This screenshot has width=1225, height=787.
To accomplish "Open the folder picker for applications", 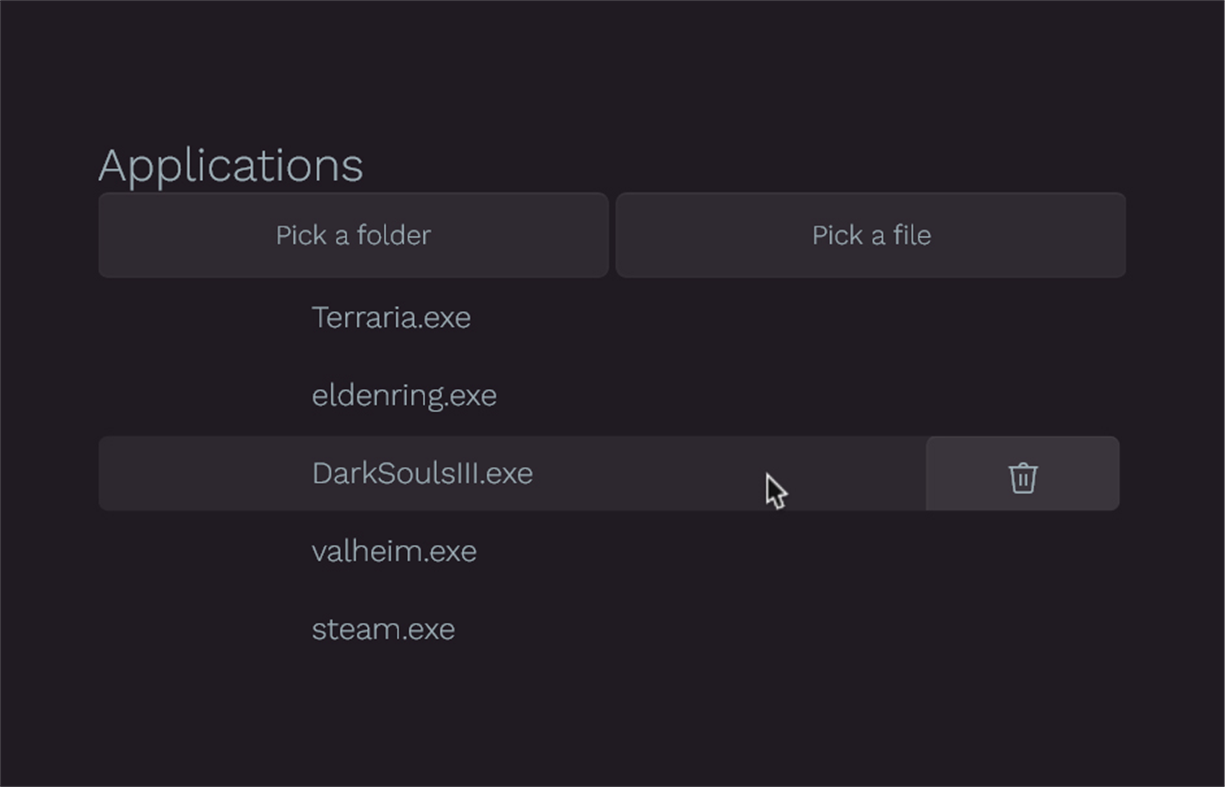I will (x=353, y=235).
